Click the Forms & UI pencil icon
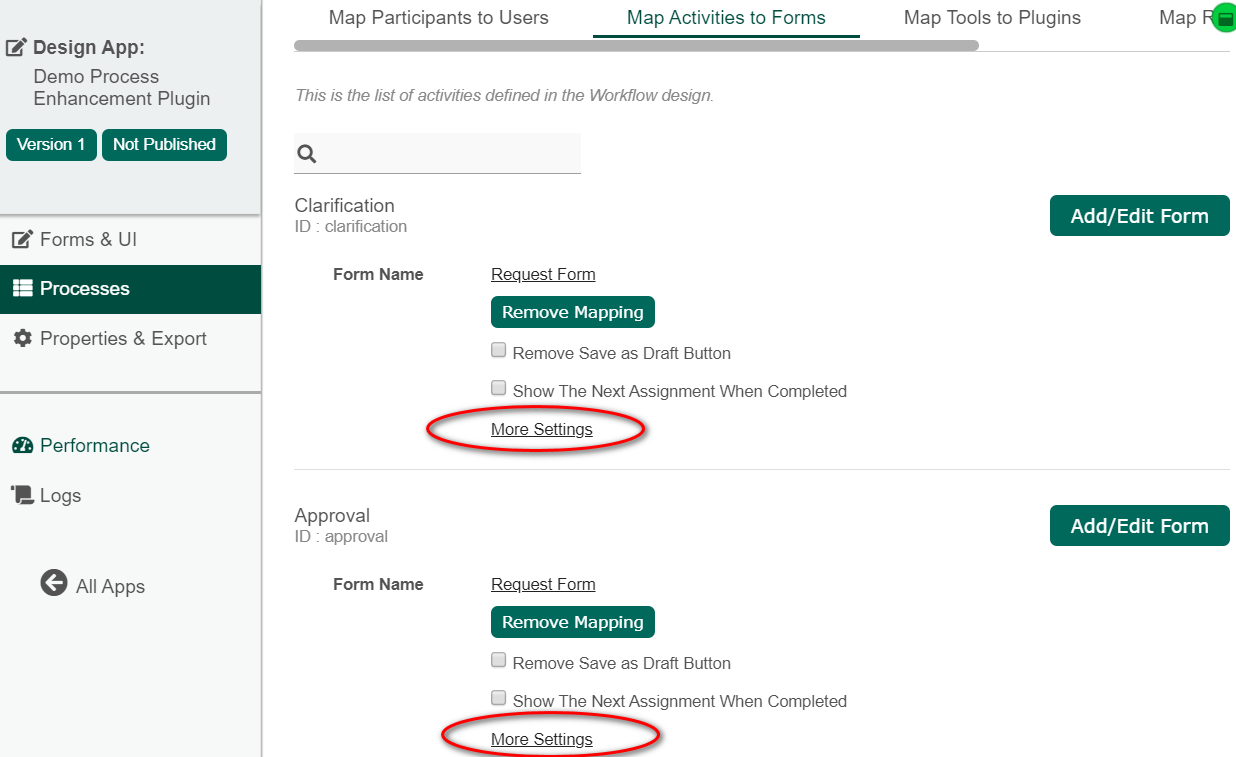This screenshot has width=1236, height=757. [x=22, y=240]
